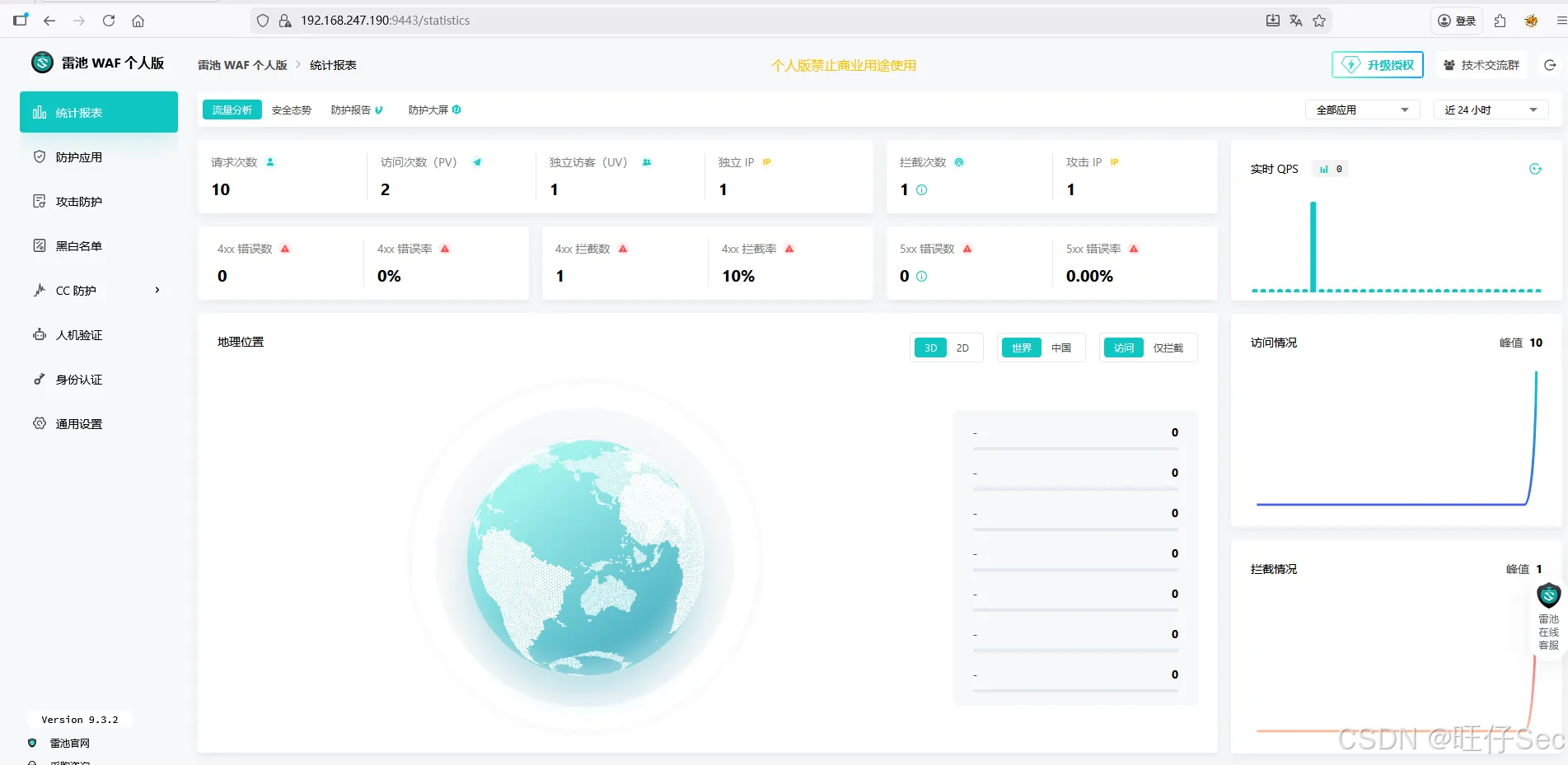Select the 世界 map scope
This screenshot has width=1568, height=765.
(1022, 348)
